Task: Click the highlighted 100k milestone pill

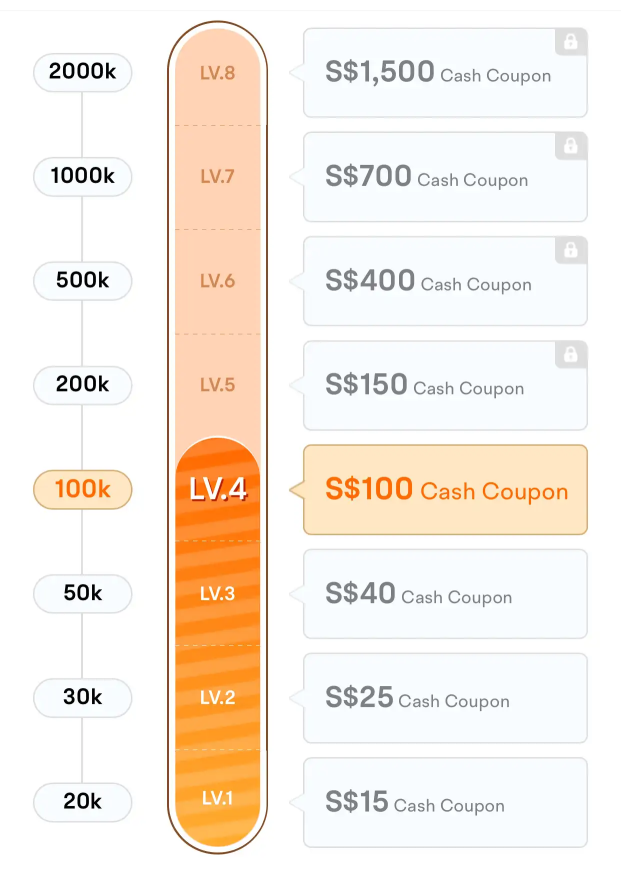Action: click(83, 489)
